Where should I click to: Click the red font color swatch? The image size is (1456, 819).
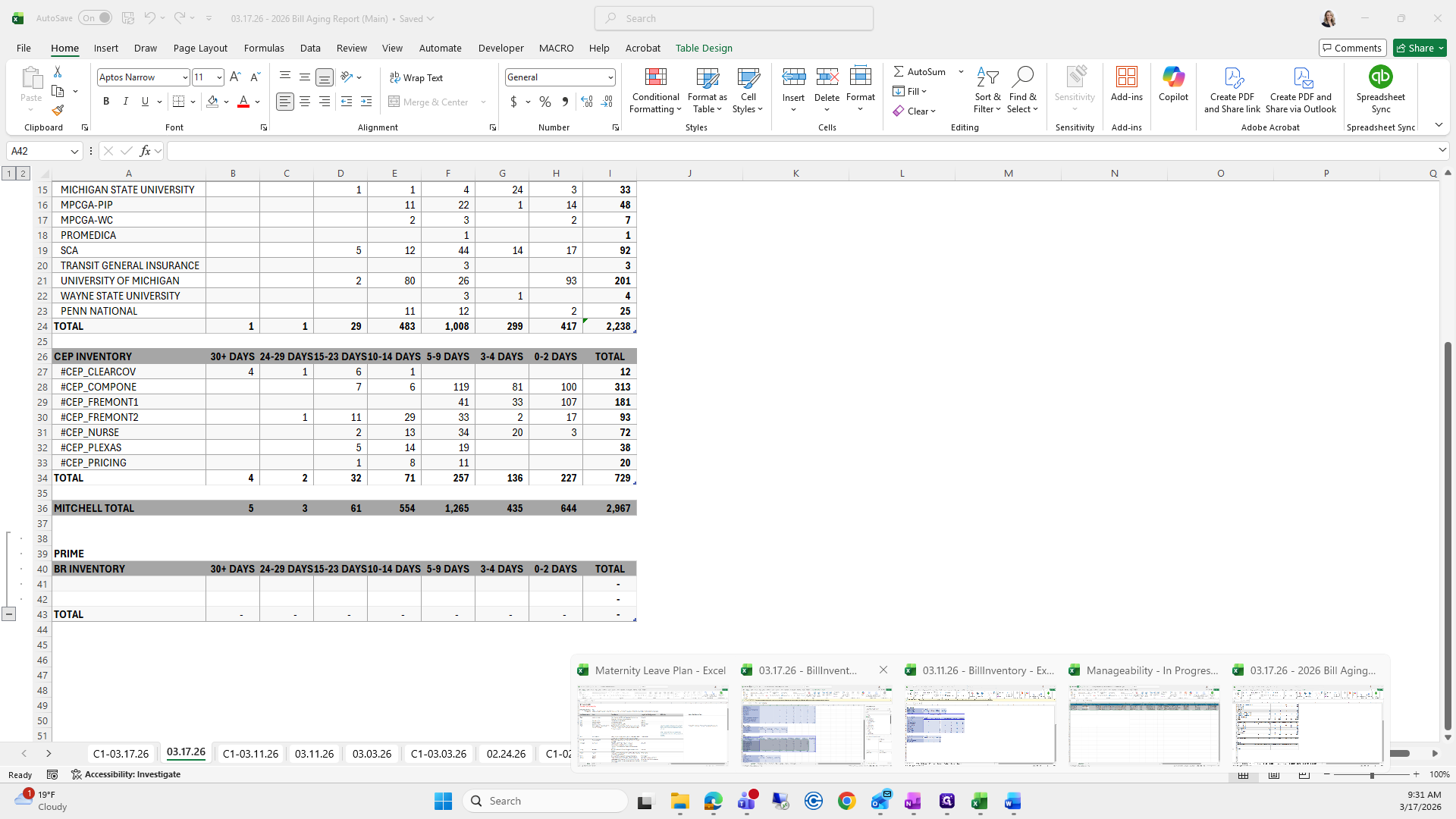[243, 102]
